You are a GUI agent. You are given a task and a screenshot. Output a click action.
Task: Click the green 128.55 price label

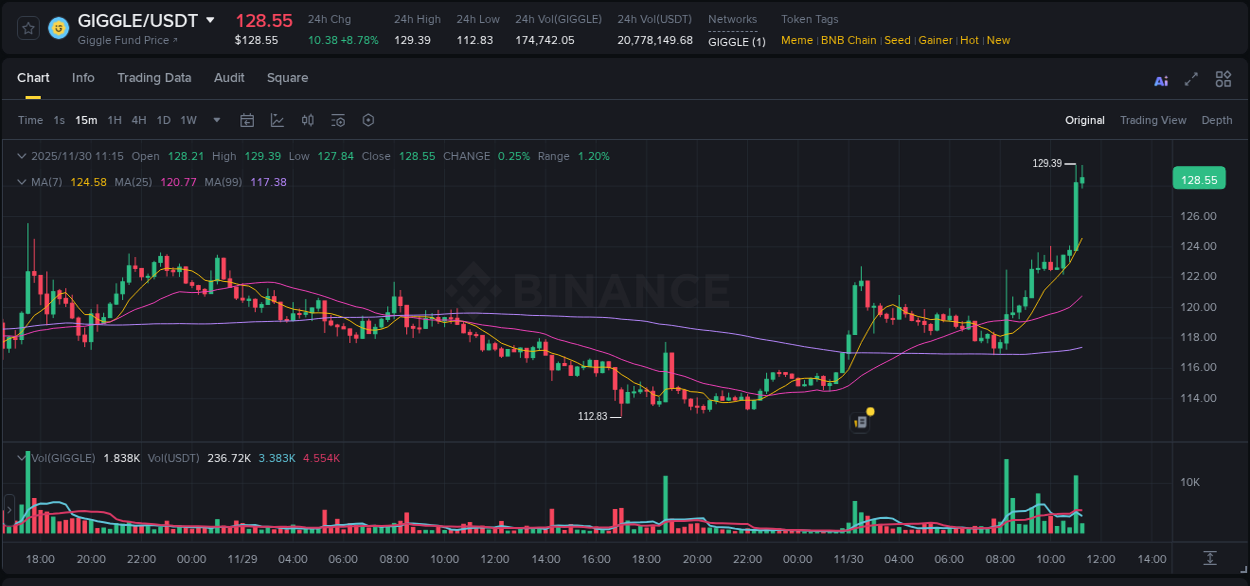coord(1197,178)
